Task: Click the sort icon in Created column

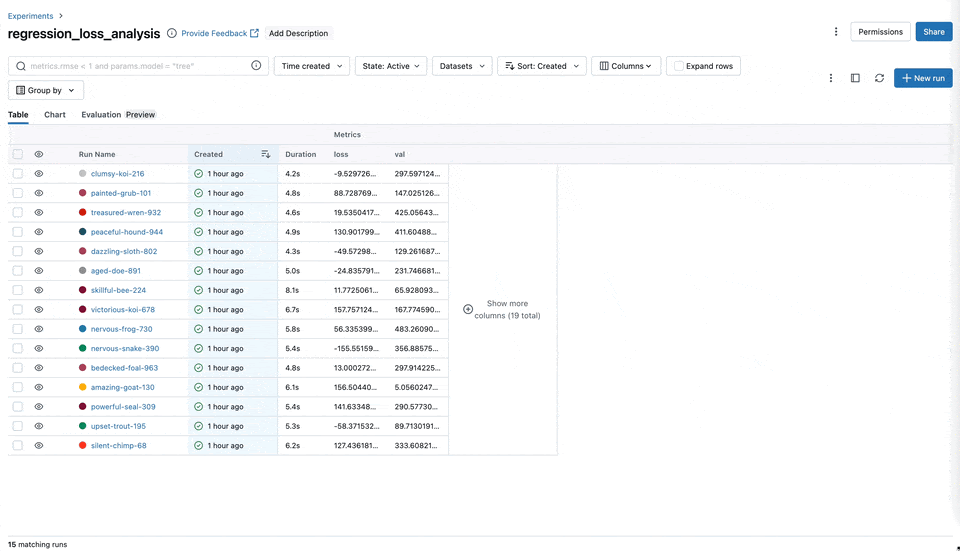Action: [266, 154]
